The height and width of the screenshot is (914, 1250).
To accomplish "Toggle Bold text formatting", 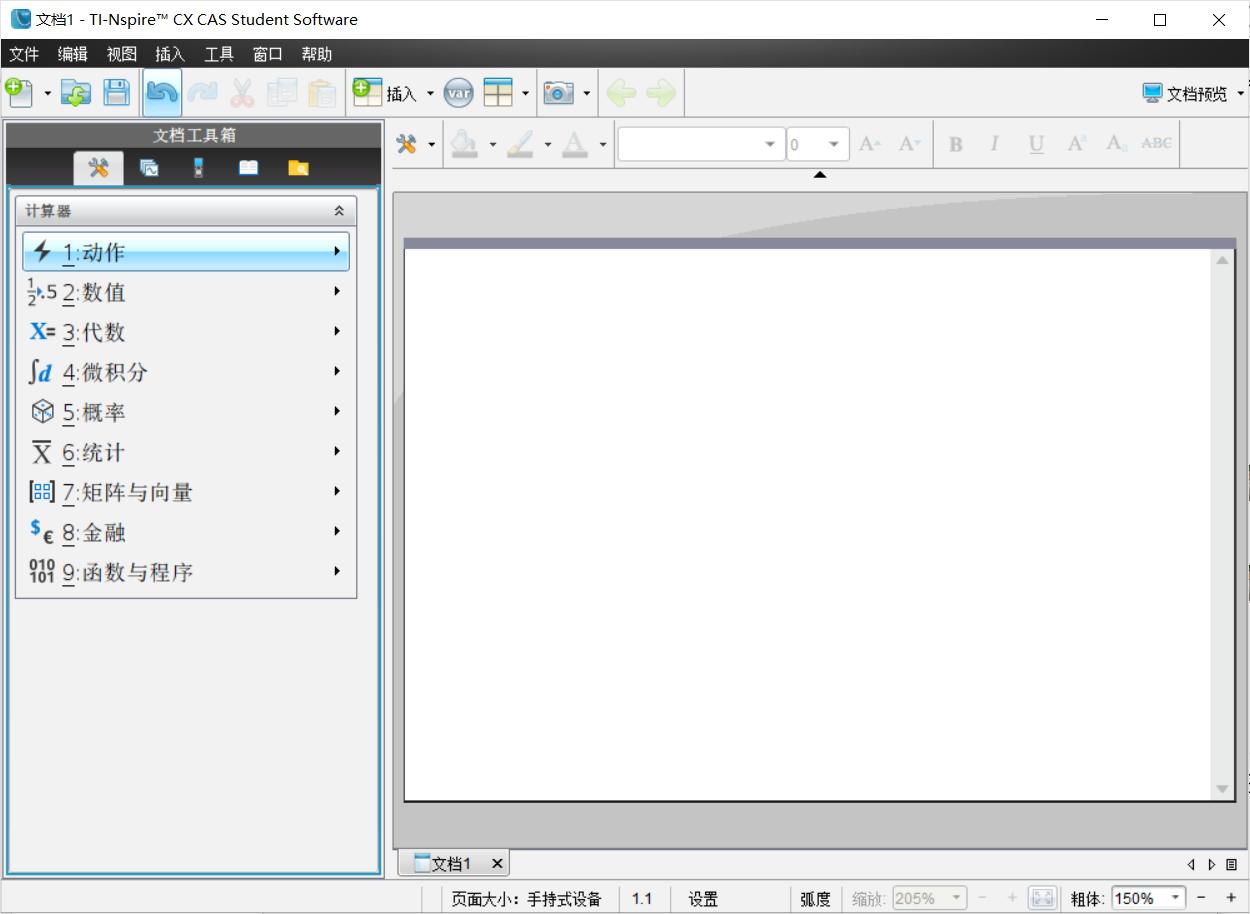I will [x=956, y=144].
